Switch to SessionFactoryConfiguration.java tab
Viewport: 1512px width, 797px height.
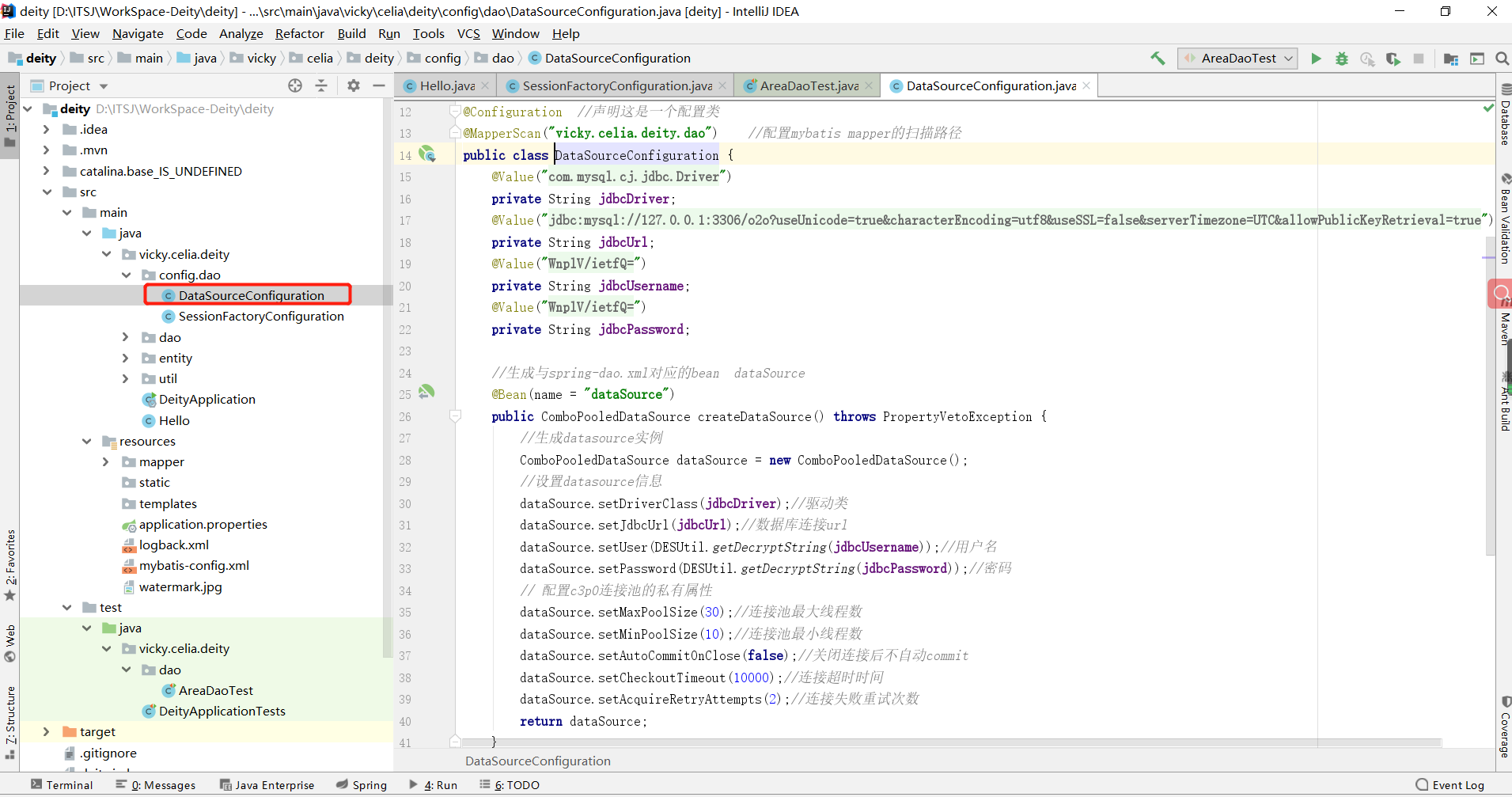click(x=616, y=85)
